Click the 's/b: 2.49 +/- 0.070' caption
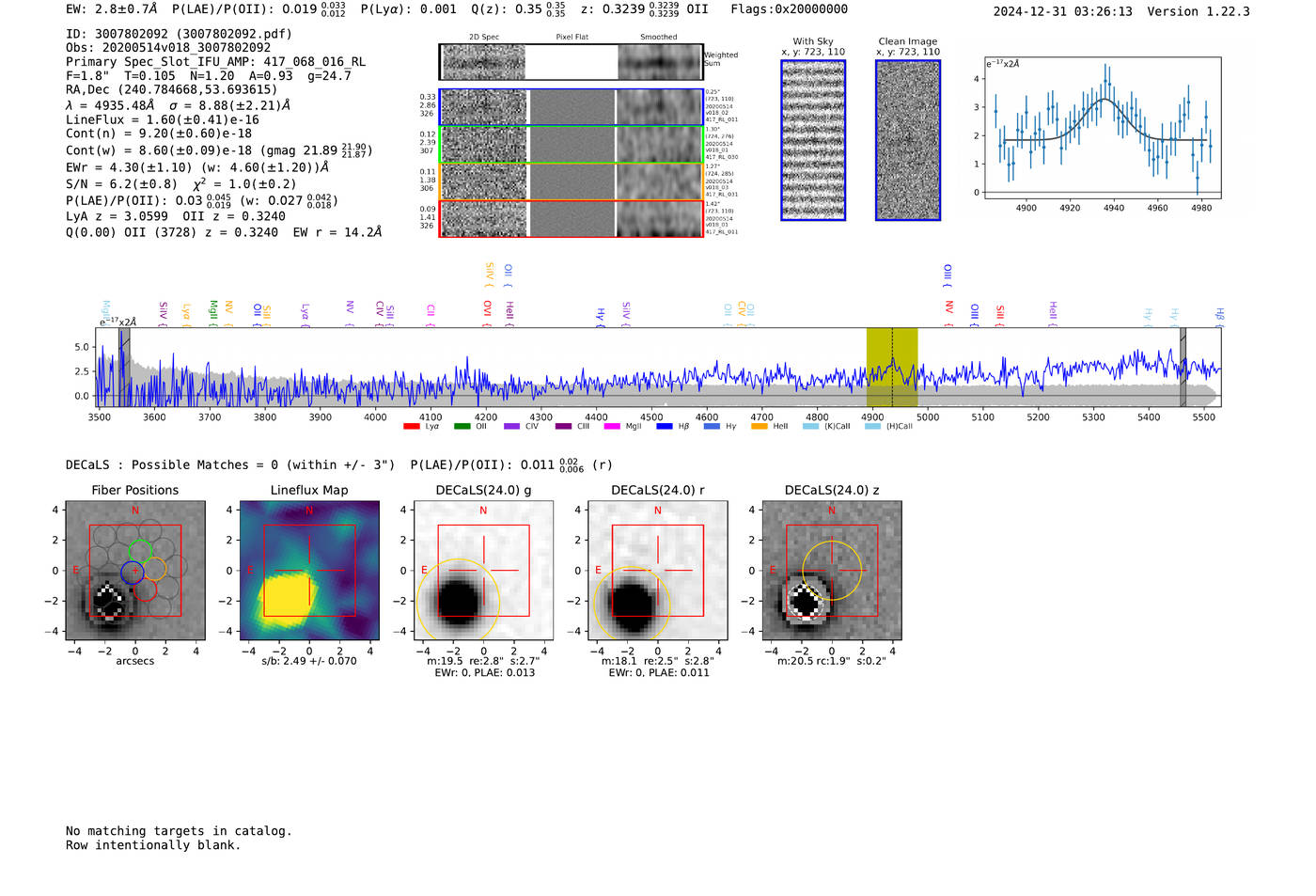Viewport: 1316px width, 896px height. click(309, 661)
